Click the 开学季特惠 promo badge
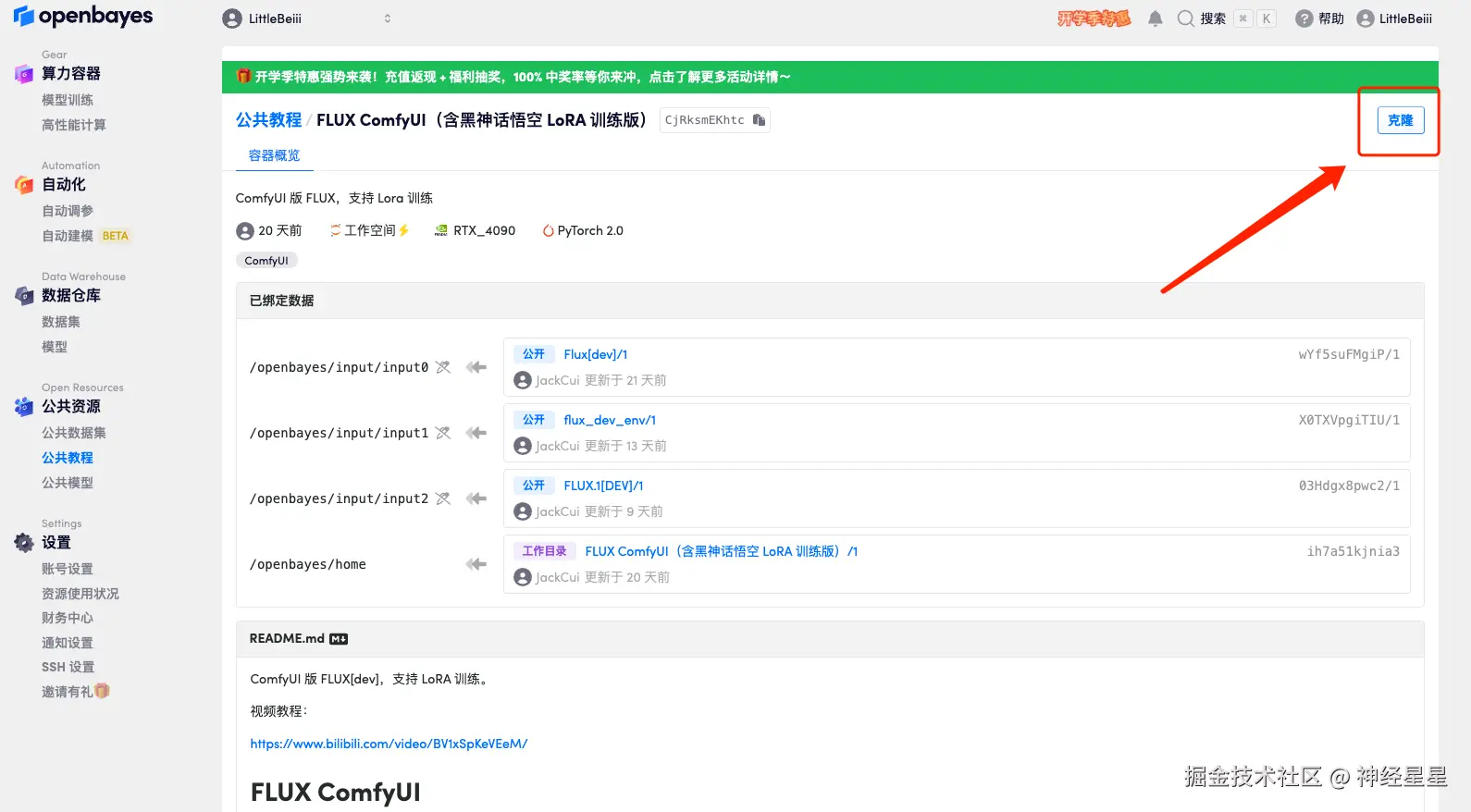 pyautogui.click(x=1094, y=18)
